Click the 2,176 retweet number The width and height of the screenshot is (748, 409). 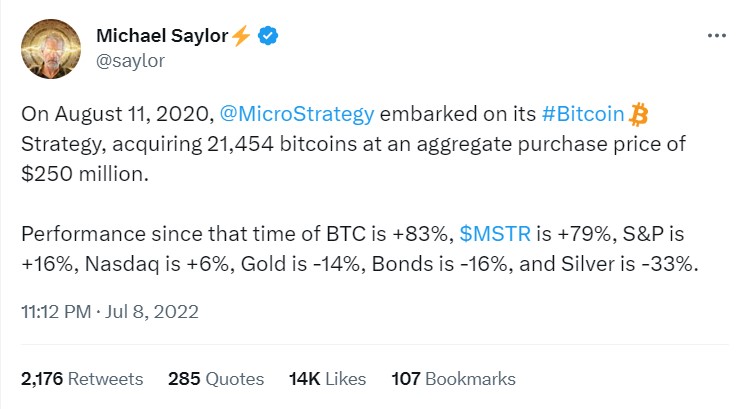tap(42, 379)
